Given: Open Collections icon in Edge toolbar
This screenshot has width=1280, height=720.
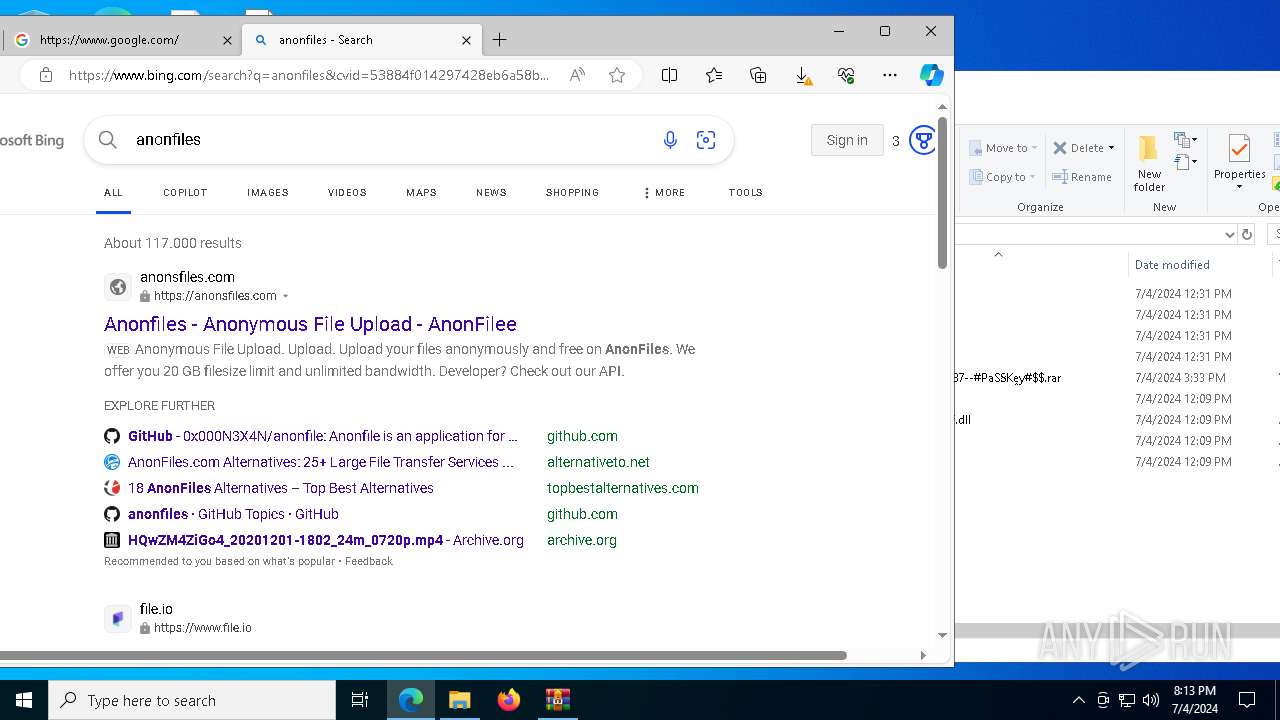Looking at the screenshot, I should [x=758, y=75].
